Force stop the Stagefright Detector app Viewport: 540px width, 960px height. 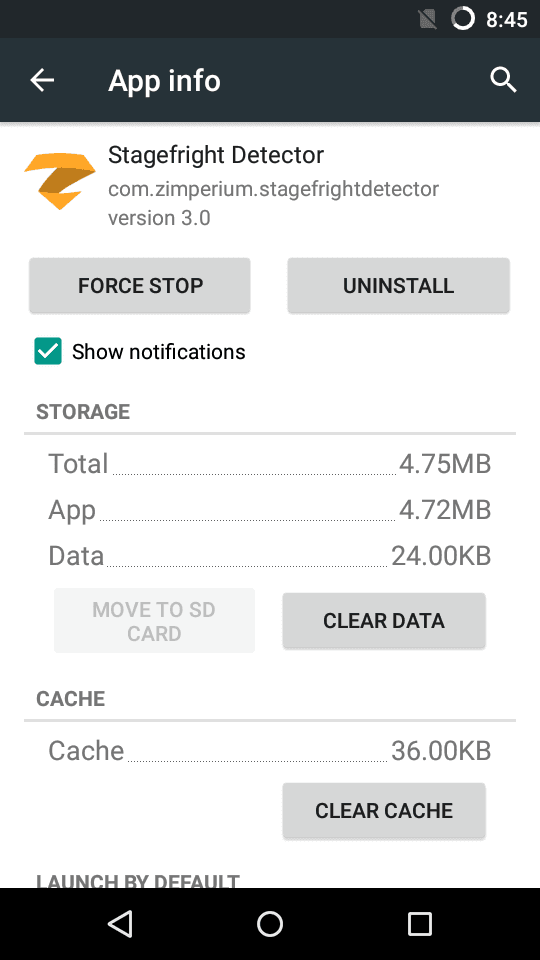tap(140, 285)
